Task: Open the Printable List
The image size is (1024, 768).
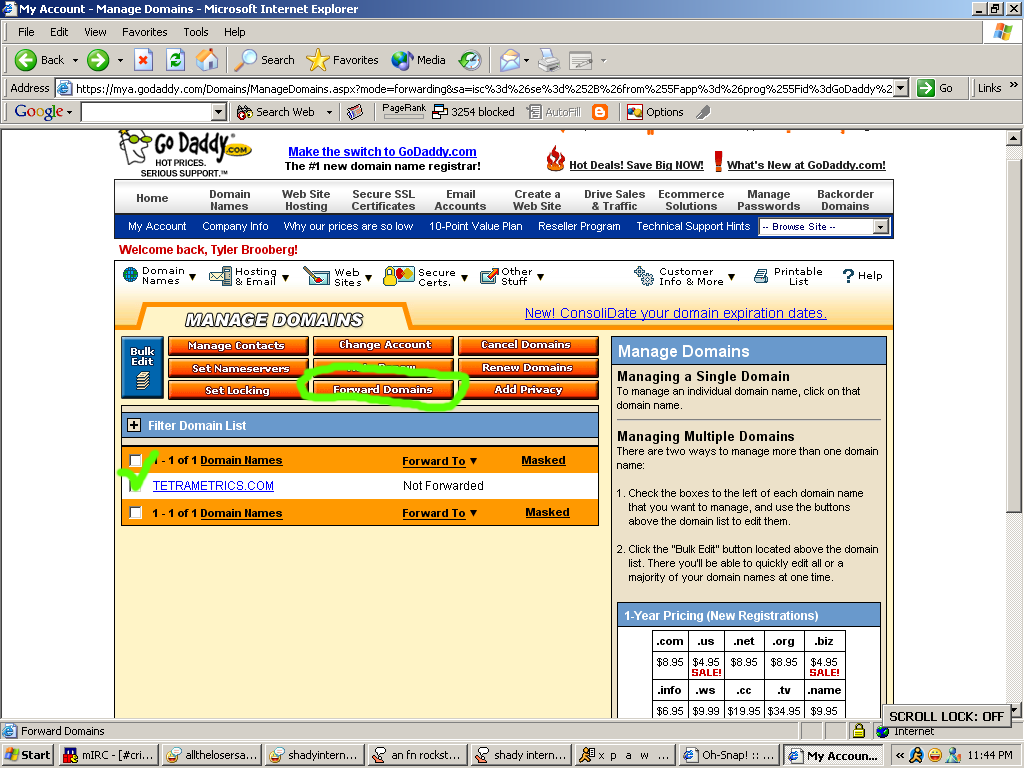Action: click(x=788, y=276)
